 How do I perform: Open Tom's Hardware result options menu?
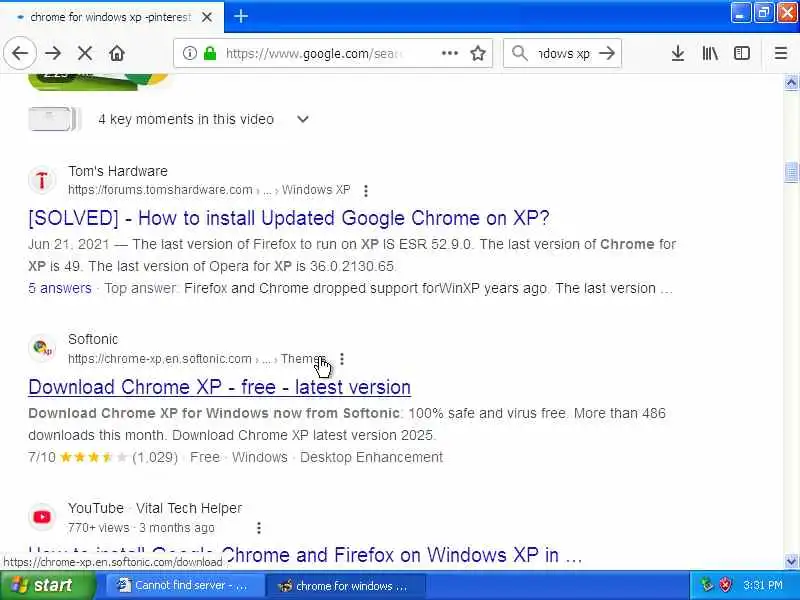coord(366,190)
